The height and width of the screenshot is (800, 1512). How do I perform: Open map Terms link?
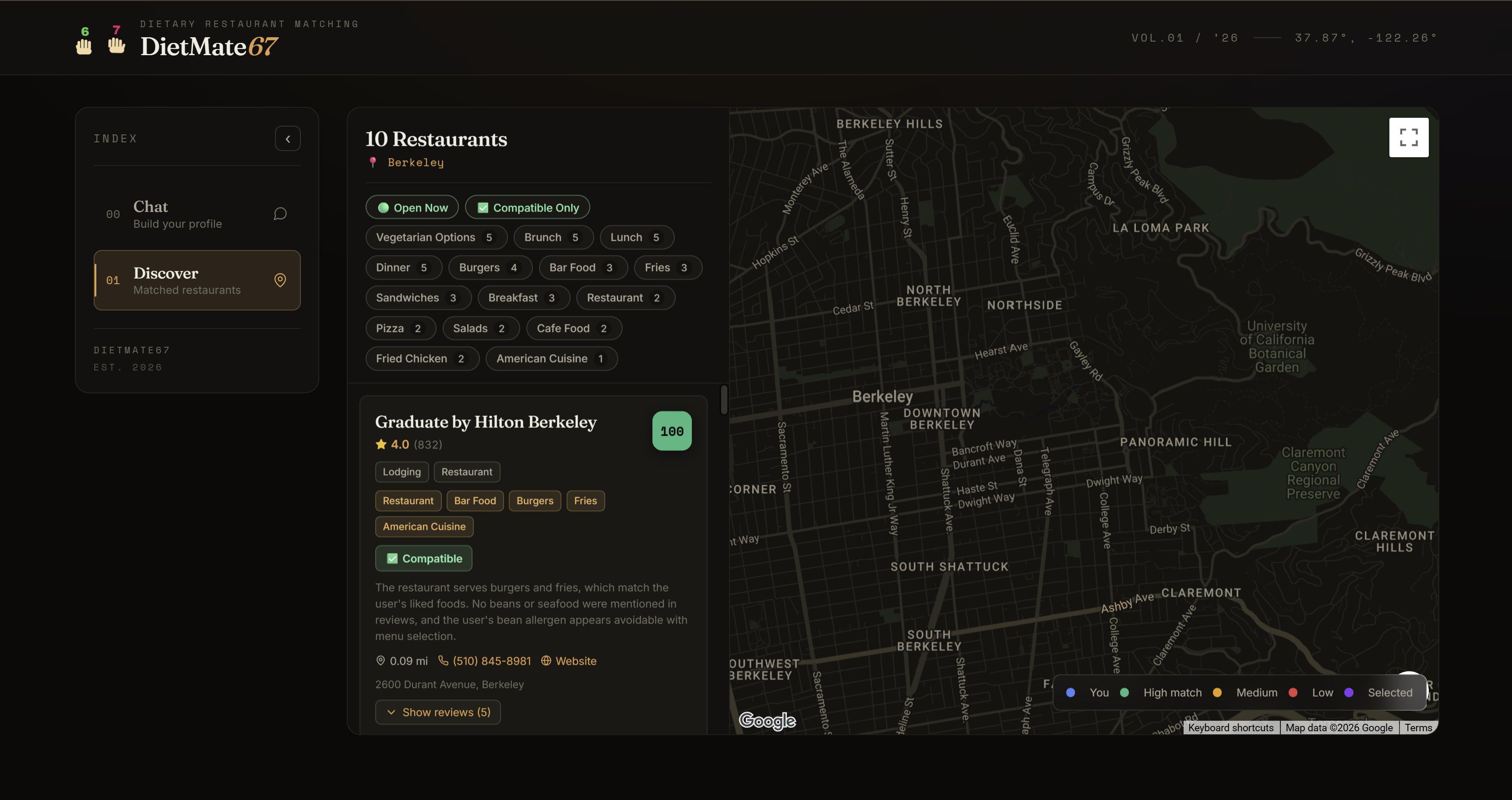[x=1418, y=728]
